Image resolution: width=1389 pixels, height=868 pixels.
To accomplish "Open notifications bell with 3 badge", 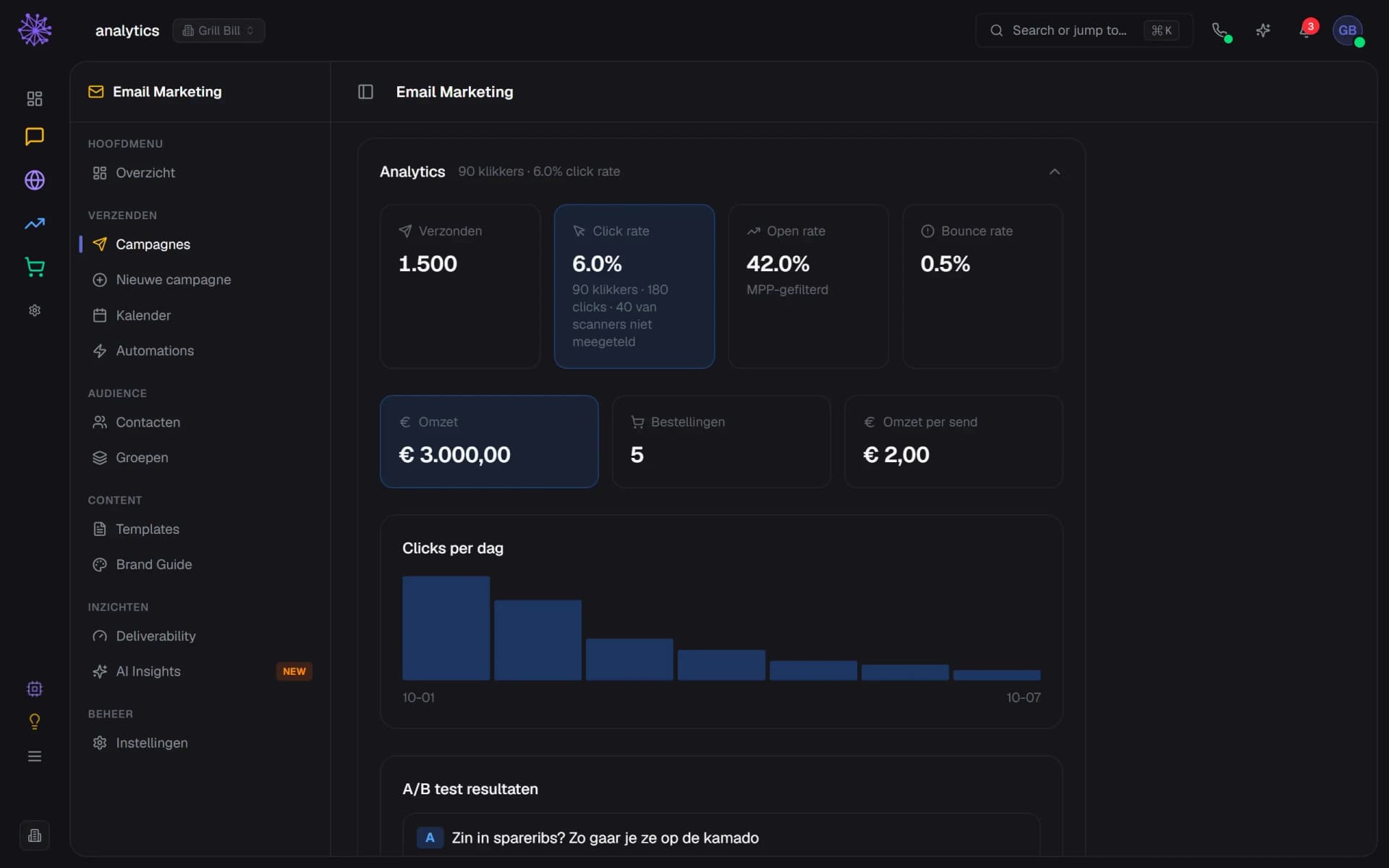I will pyautogui.click(x=1307, y=30).
